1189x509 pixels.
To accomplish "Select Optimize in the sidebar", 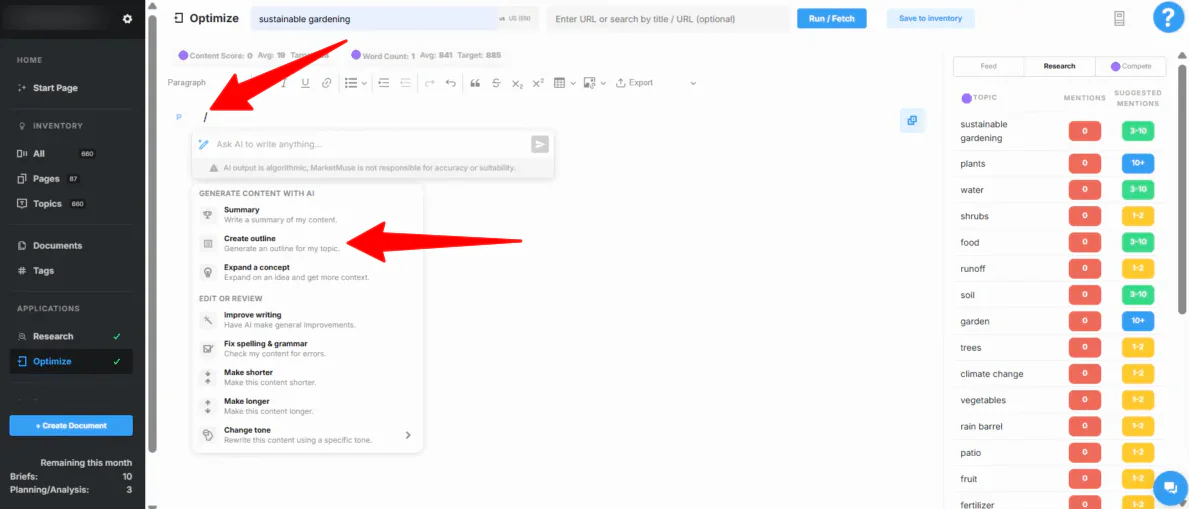I will tap(72, 361).
